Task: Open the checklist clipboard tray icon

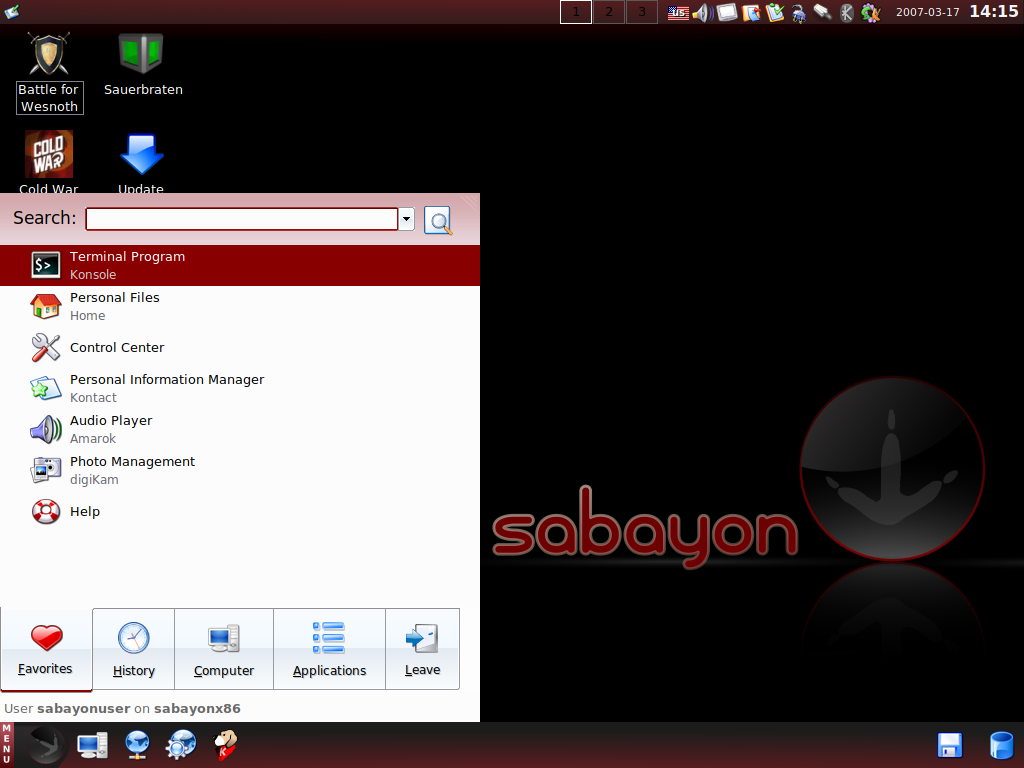Action: (775, 12)
